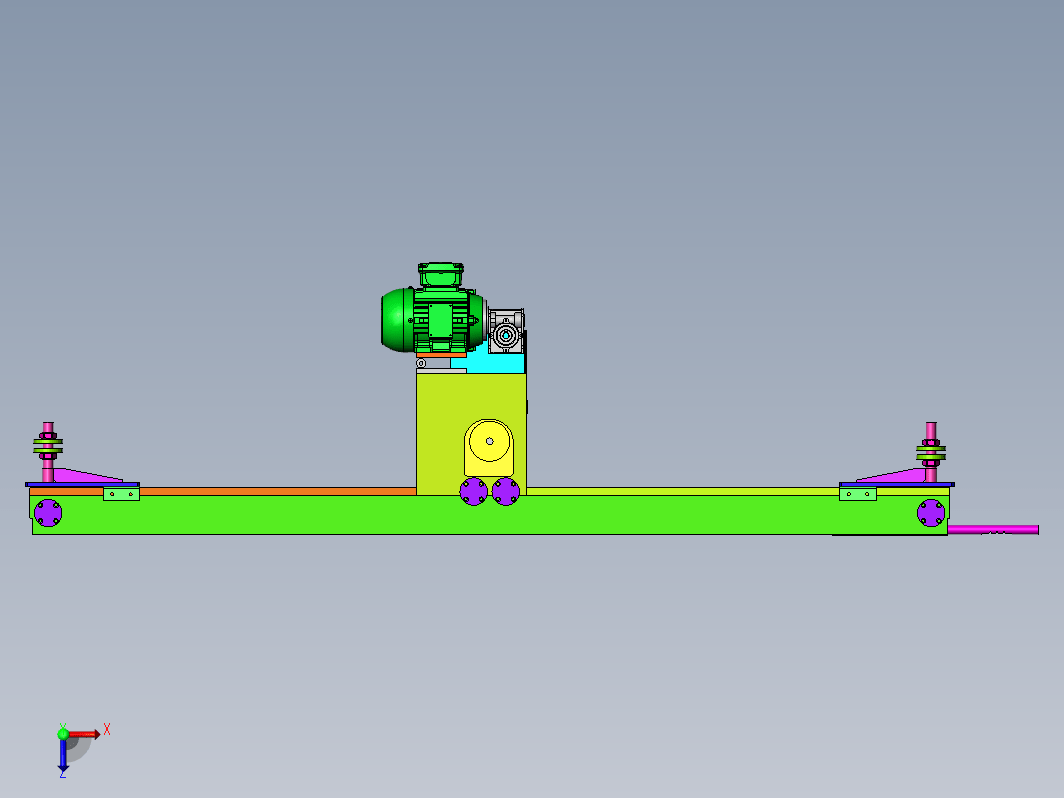Click purple flange at beam's left end

tap(48, 512)
